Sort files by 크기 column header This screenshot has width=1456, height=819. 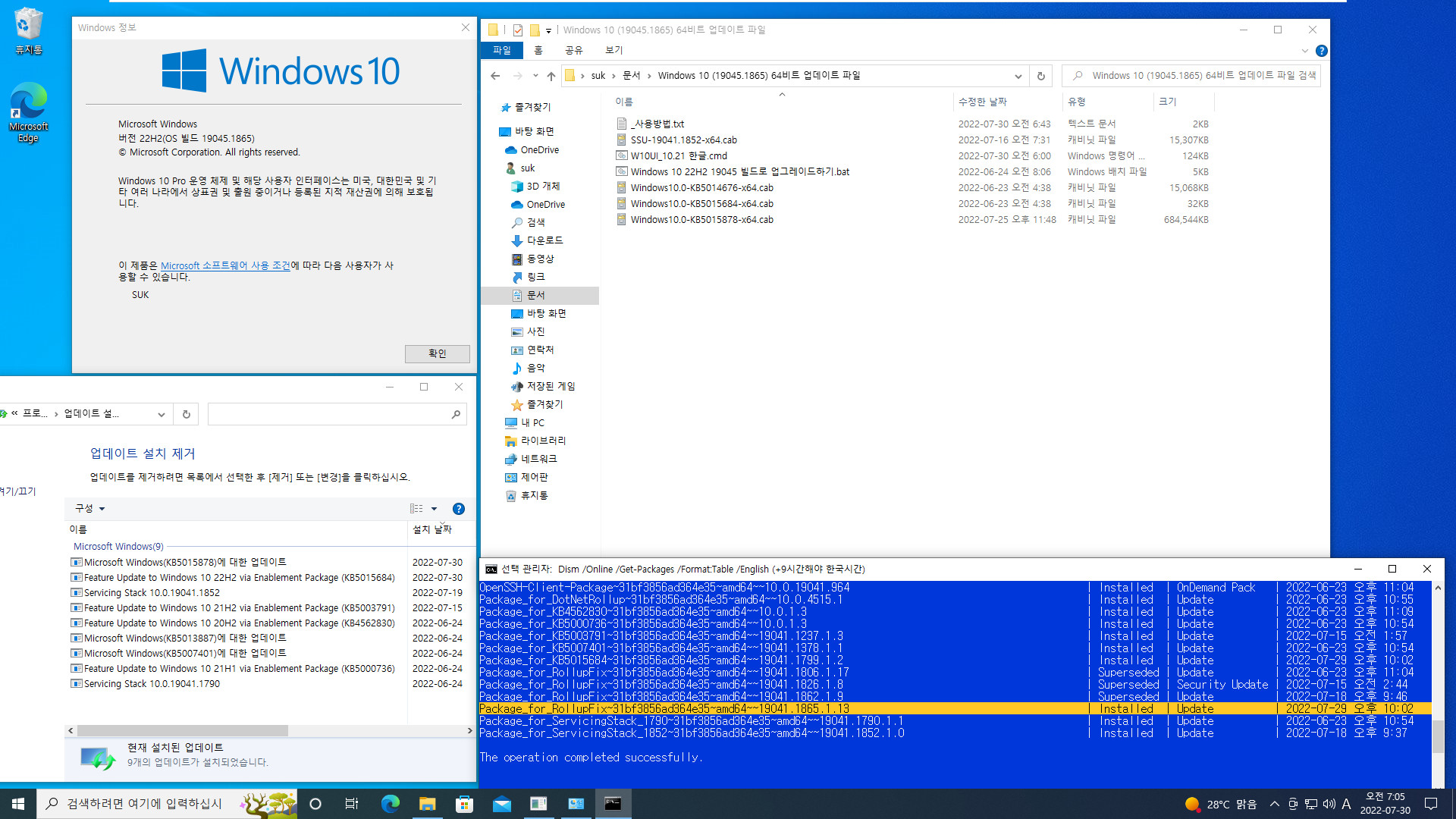click(x=1168, y=102)
